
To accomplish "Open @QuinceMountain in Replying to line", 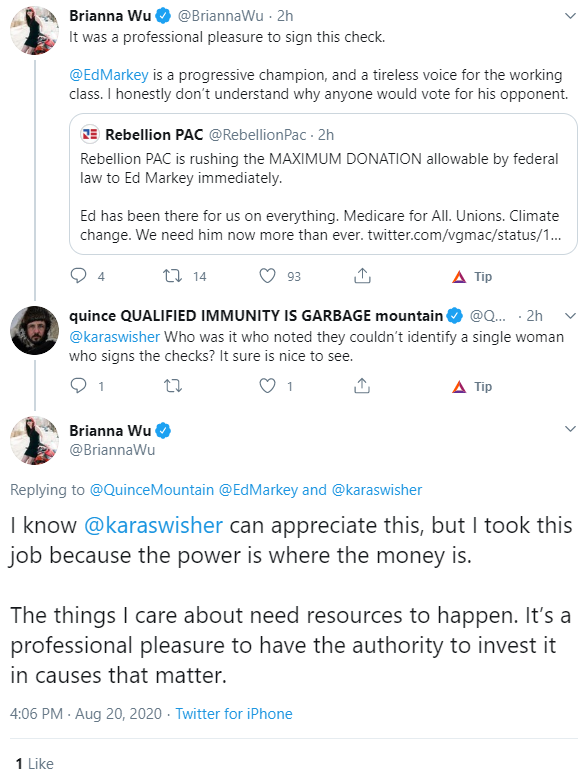I will [x=152, y=490].
